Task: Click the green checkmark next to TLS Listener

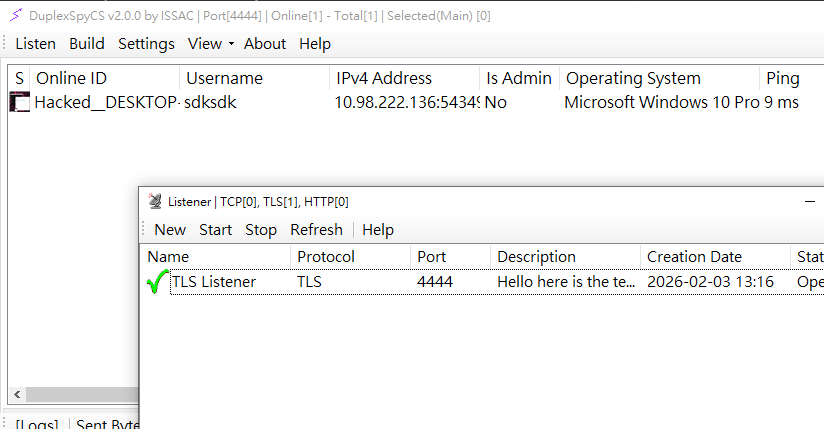Action: coord(156,283)
